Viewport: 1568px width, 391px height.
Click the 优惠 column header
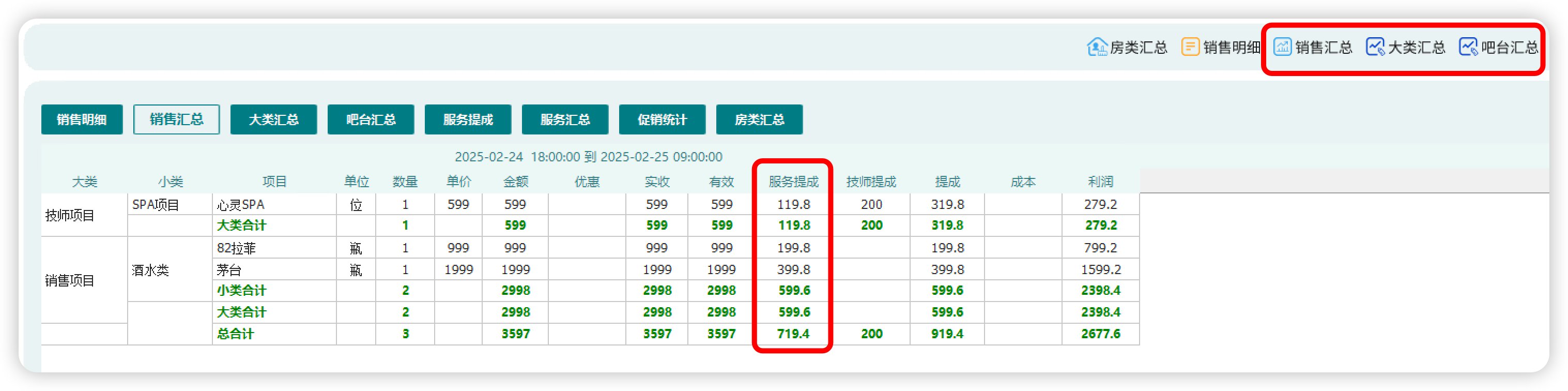pyautogui.click(x=587, y=182)
